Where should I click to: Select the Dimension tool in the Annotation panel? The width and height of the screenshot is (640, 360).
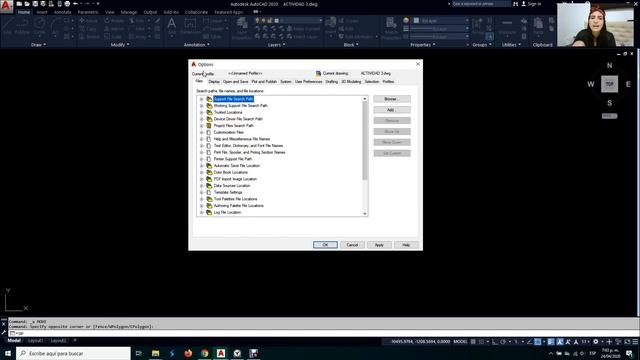(x=190, y=25)
